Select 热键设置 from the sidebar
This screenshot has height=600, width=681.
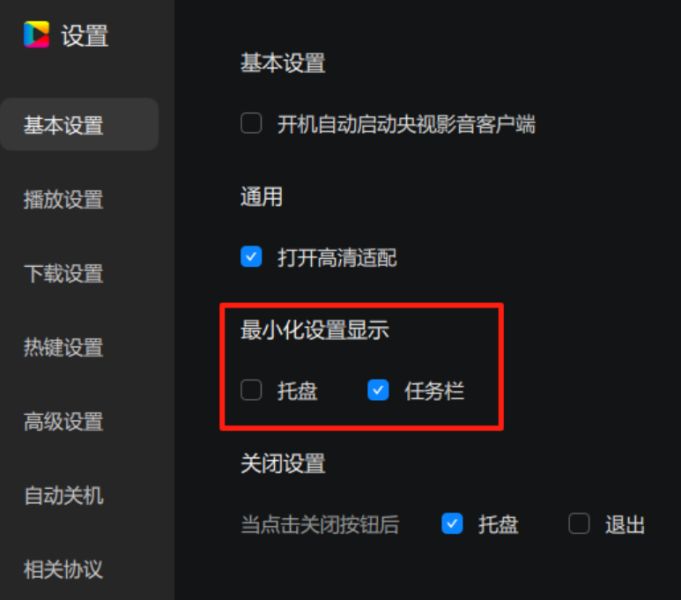point(63,348)
